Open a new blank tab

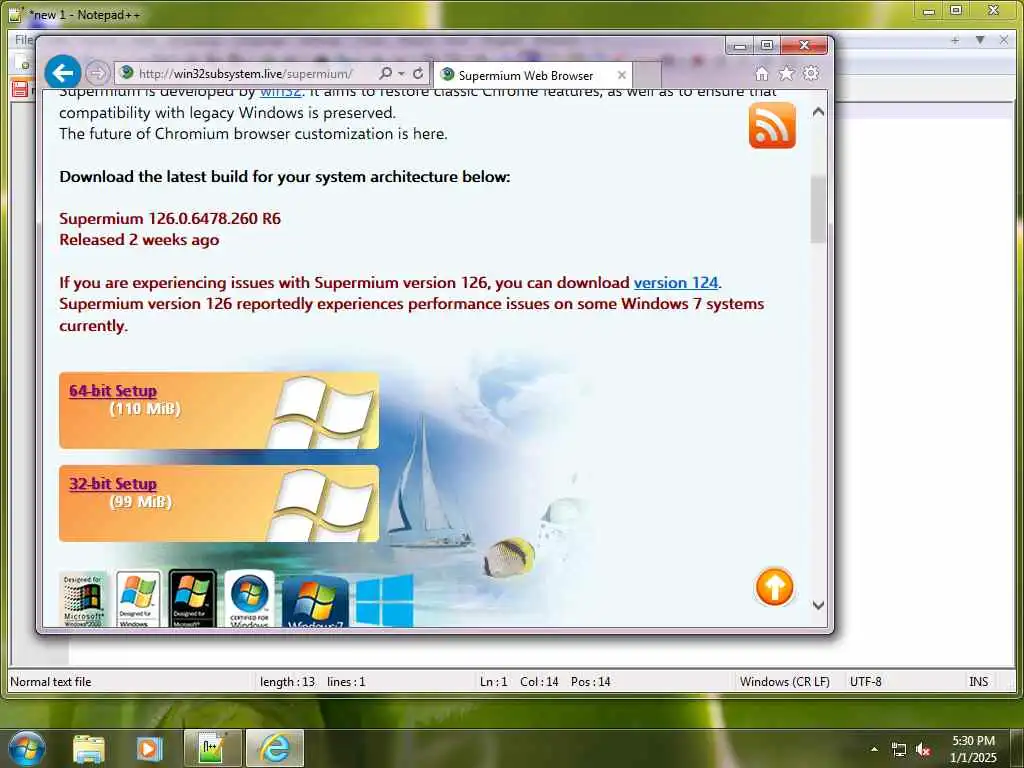(647, 75)
